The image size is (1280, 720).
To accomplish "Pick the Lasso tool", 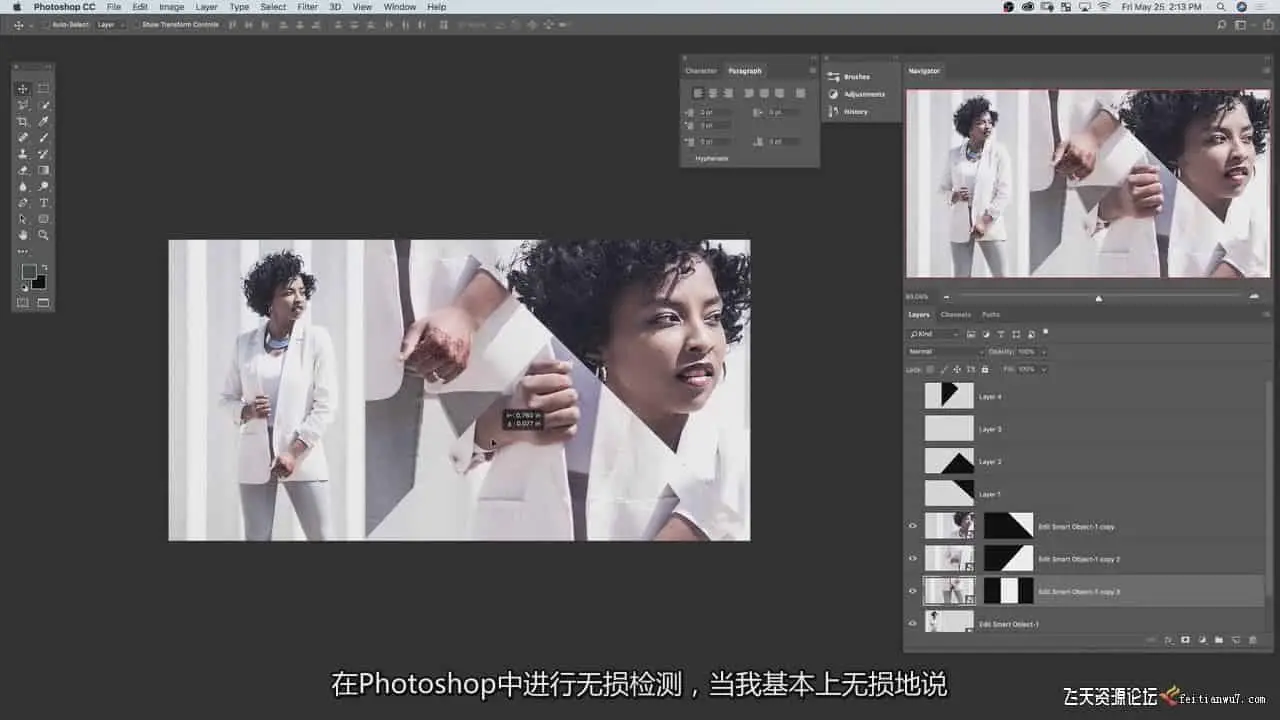I will coord(23,105).
